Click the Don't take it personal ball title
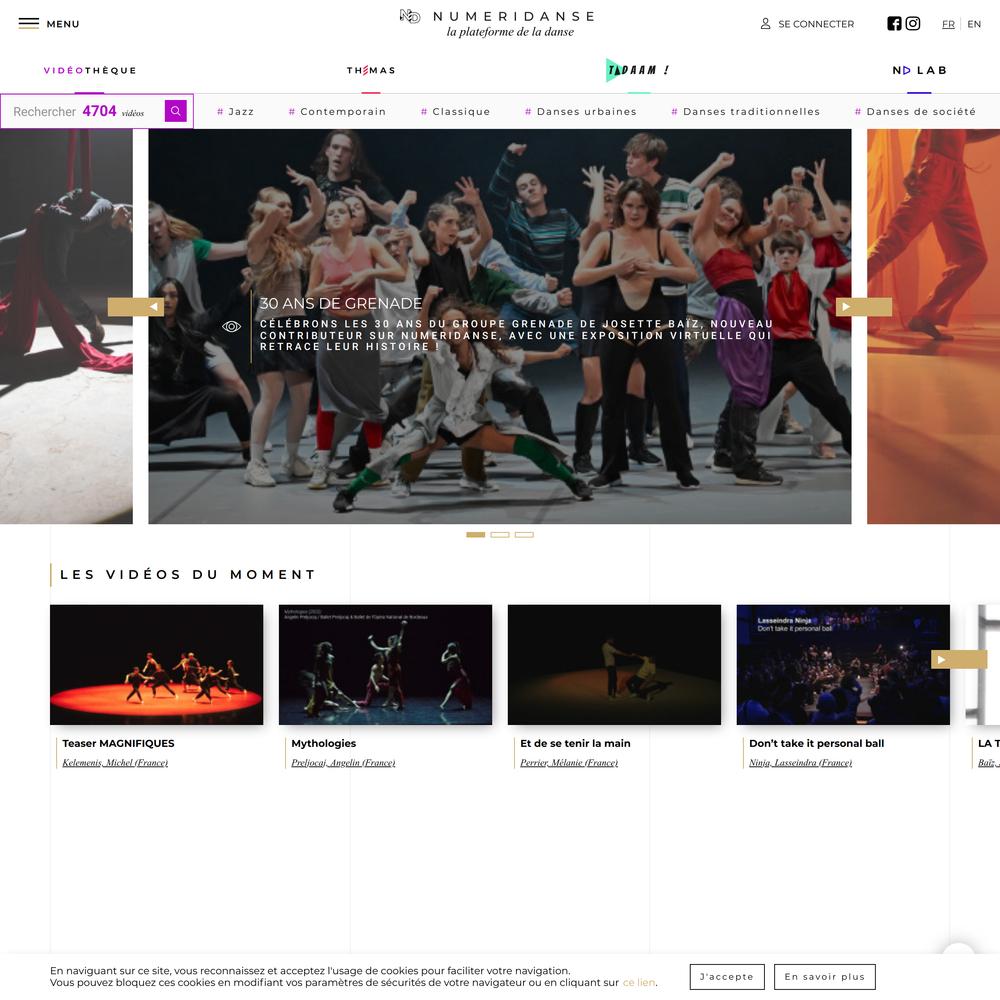1000x1000 pixels. coord(816,743)
